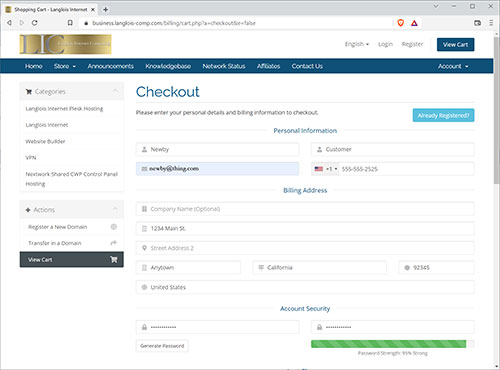Close the Shopping Cart browser tab
Screen dimensions: 500x370
[93, 10]
